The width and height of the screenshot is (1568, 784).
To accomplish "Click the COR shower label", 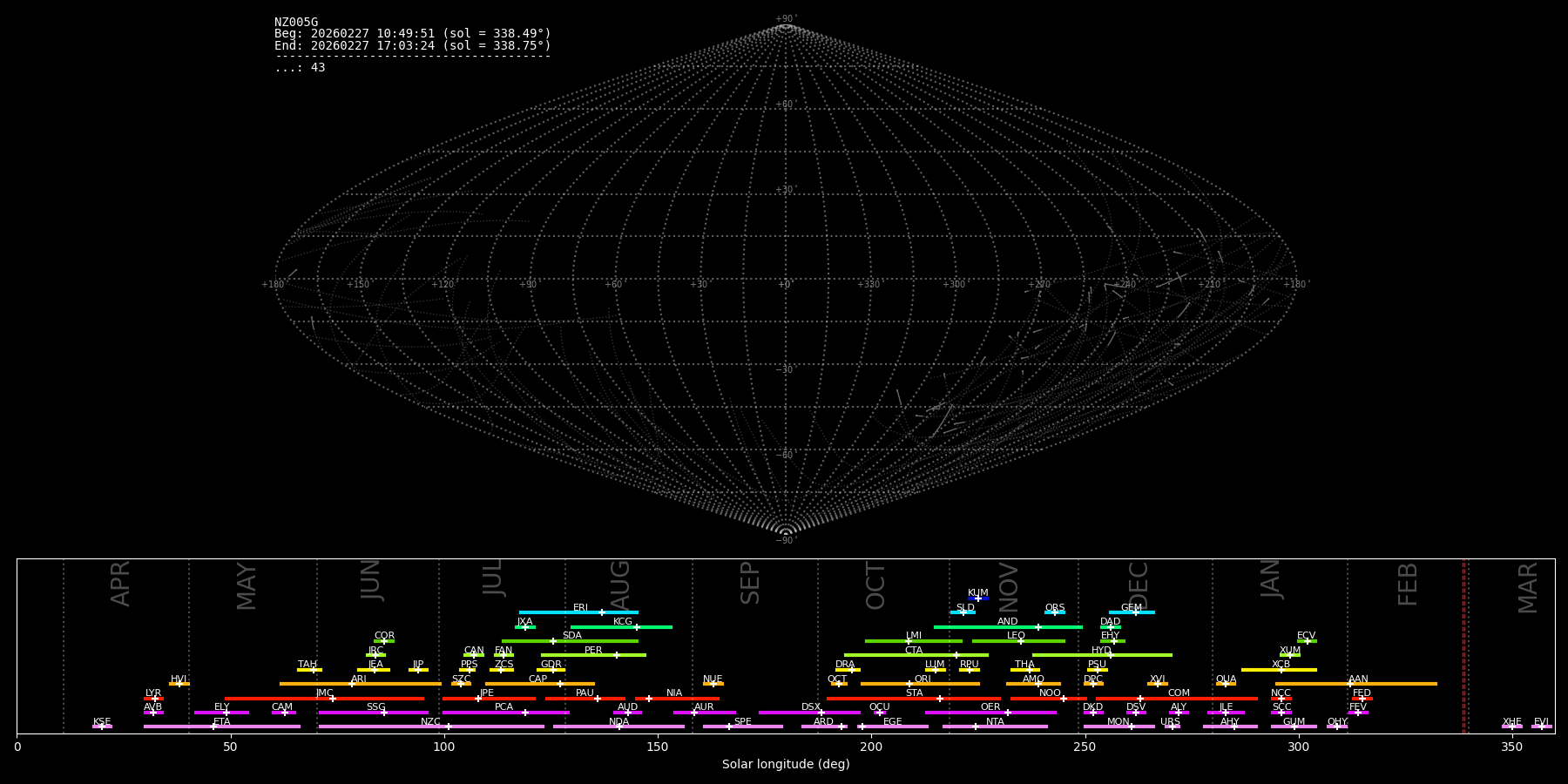I will (x=384, y=636).
